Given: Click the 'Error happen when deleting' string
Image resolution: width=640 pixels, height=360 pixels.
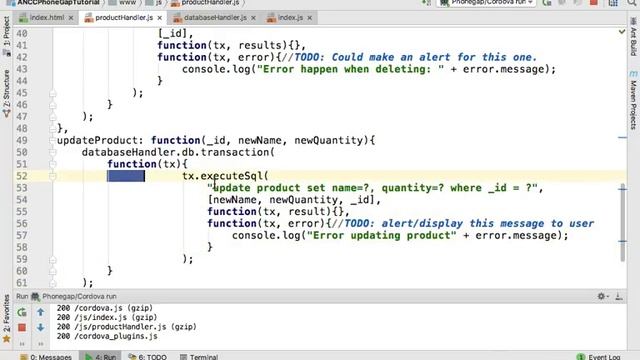Looking at the screenshot, I should pyautogui.click(x=350, y=69).
